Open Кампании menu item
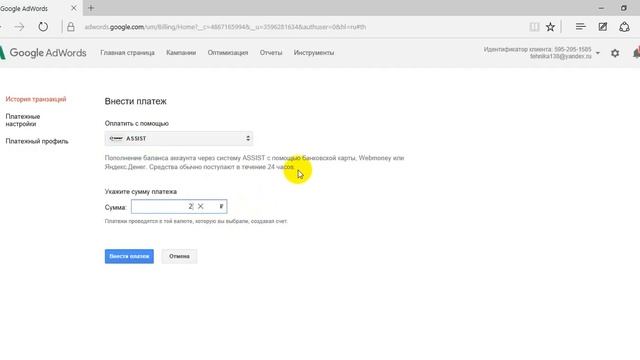Image resolution: width=640 pixels, height=360 pixels. (x=181, y=53)
